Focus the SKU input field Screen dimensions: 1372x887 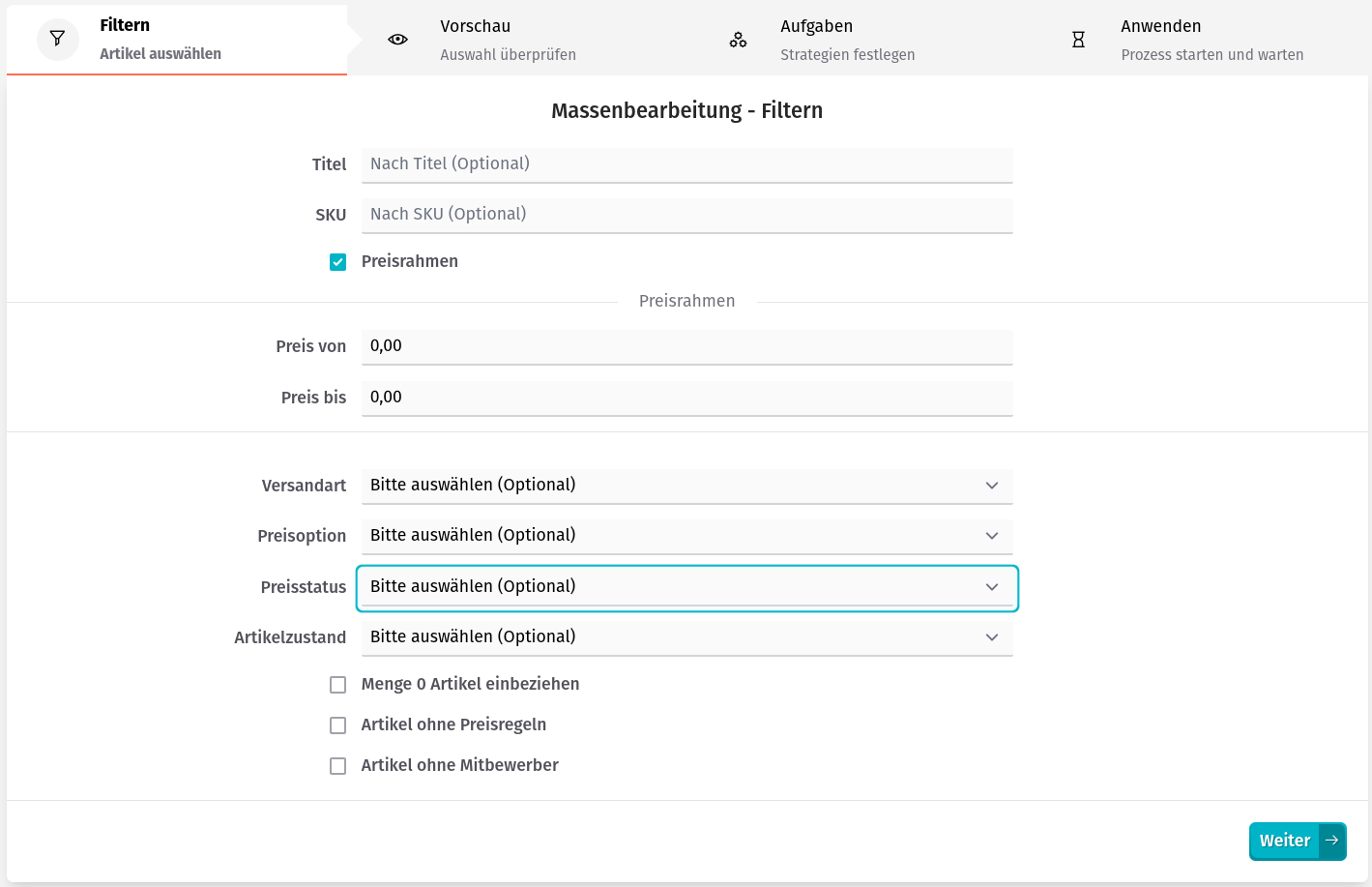[686, 215]
